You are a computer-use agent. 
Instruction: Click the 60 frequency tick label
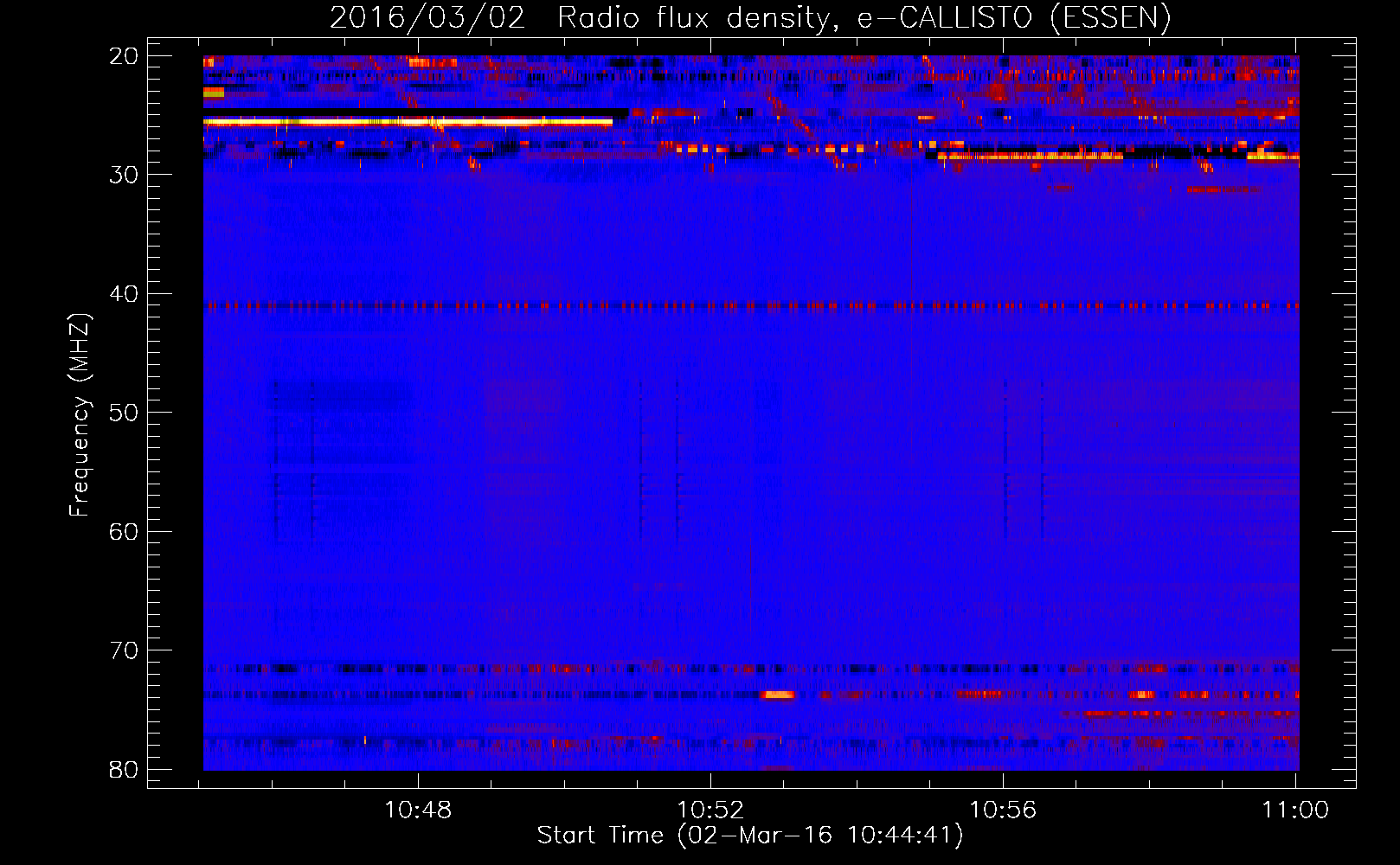[x=124, y=532]
